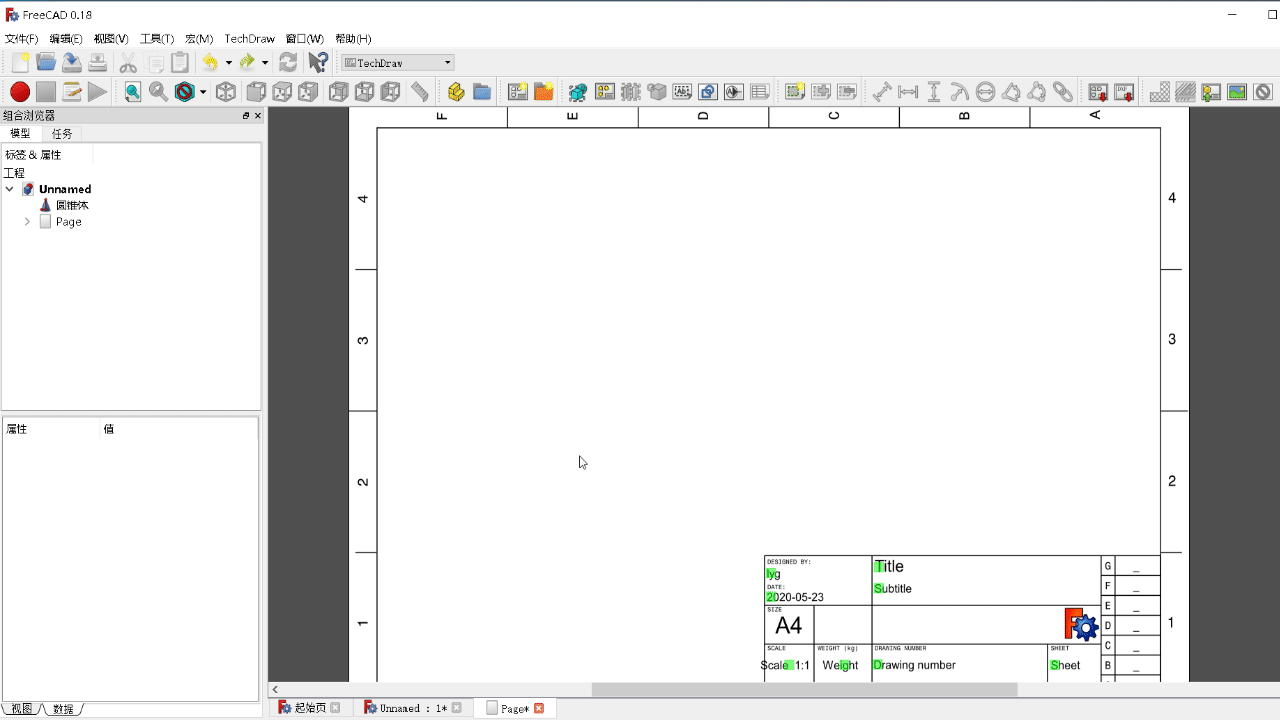Click the Print icon

pyautogui.click(x=97, y=62)
